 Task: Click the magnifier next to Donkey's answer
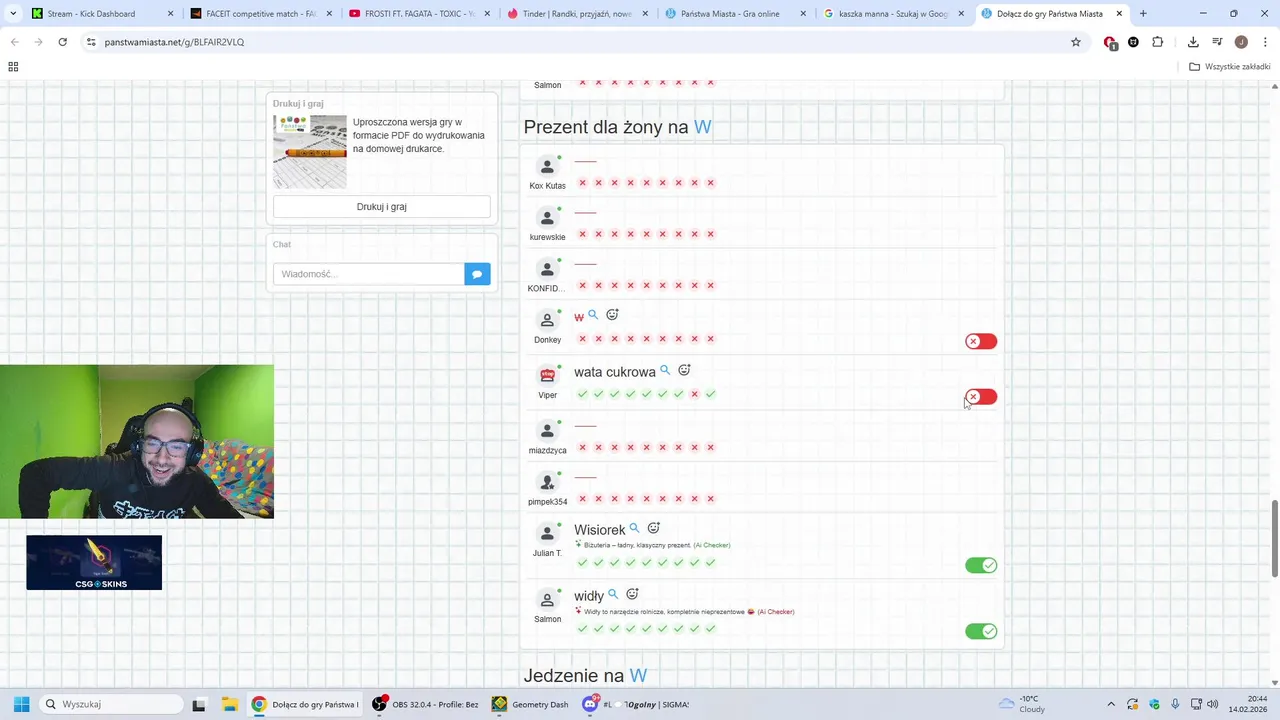pos(593,315)
